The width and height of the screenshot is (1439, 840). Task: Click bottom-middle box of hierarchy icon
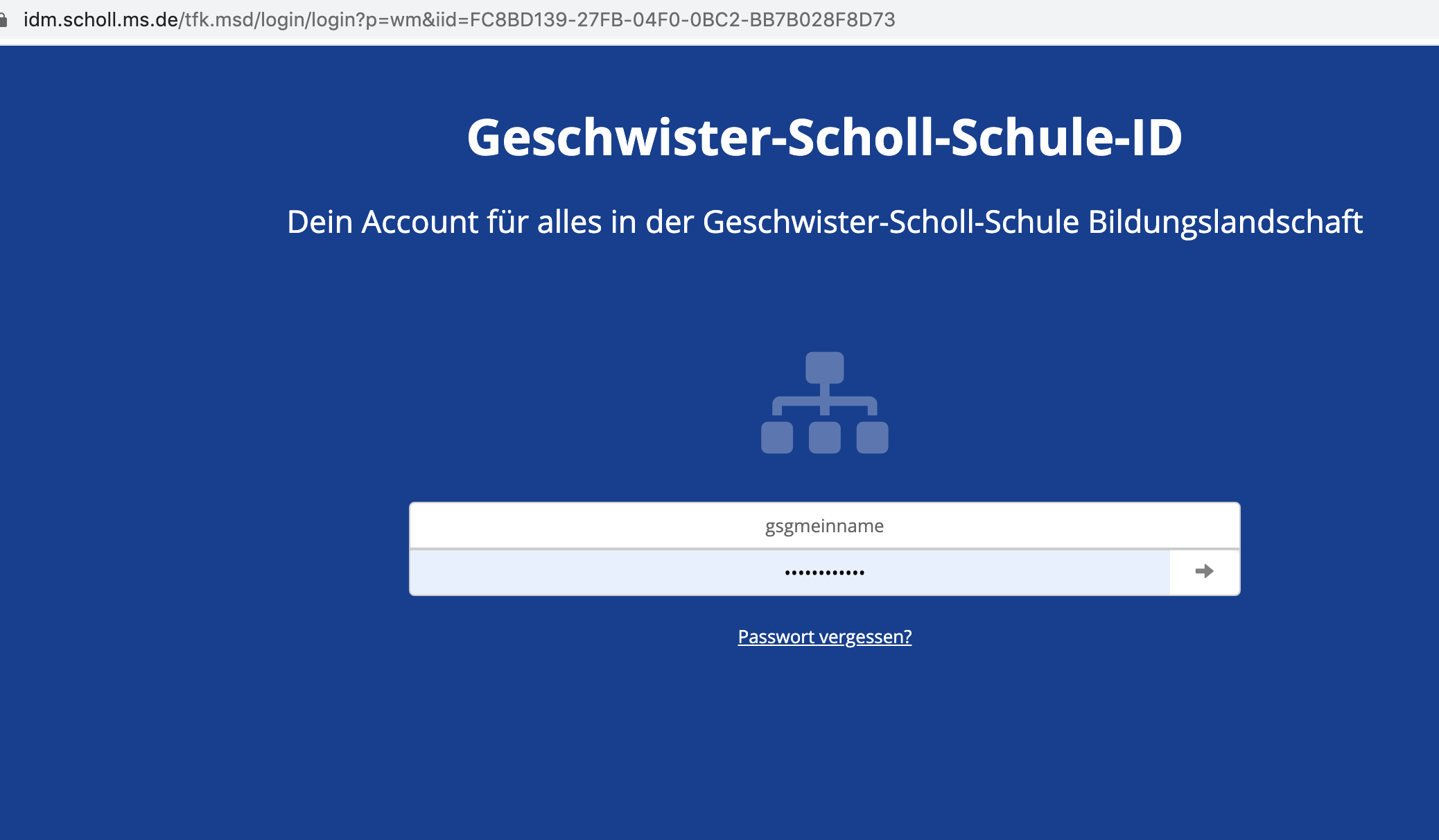[x=824, y=437]
